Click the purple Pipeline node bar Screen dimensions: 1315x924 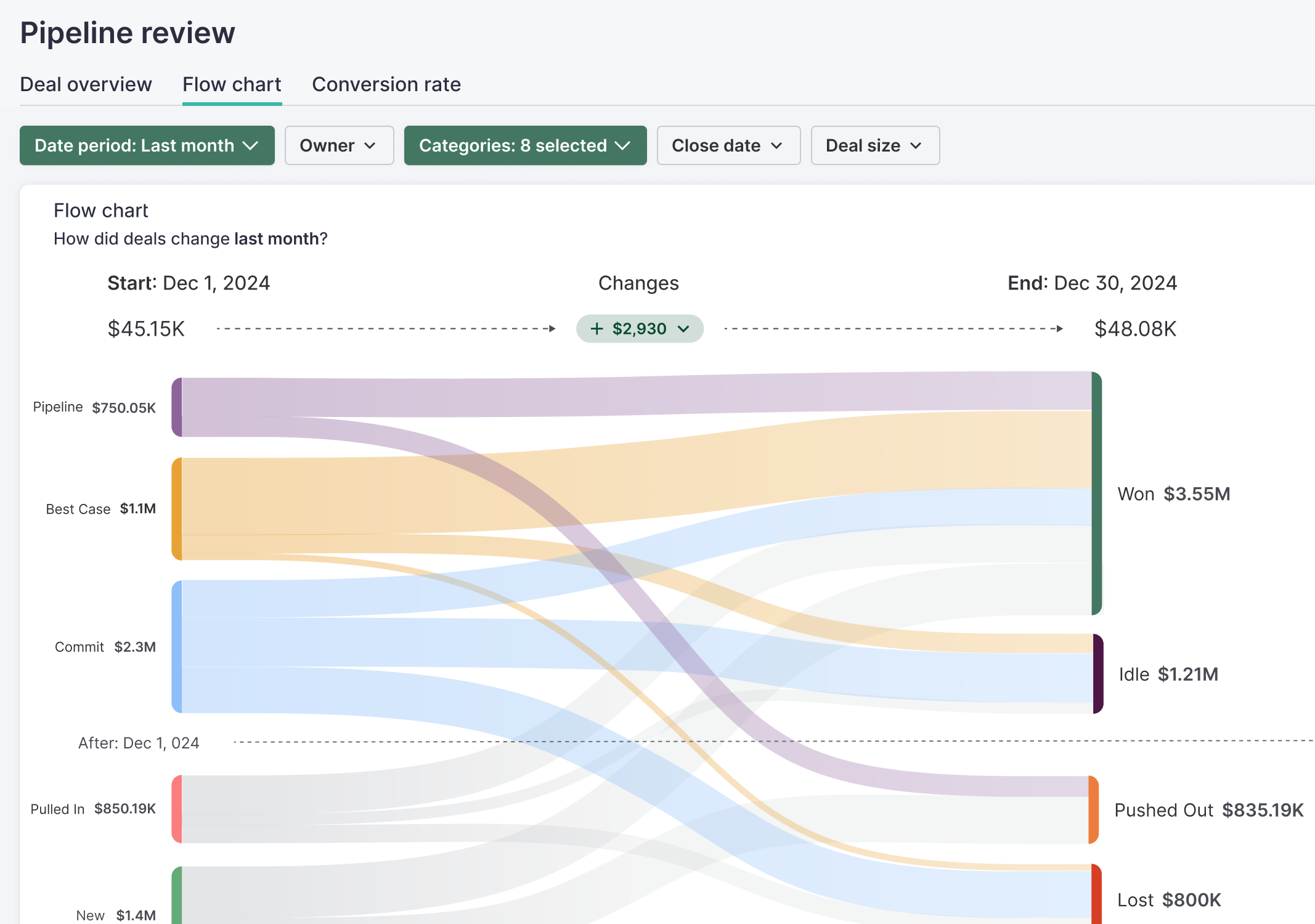(177, 407)
